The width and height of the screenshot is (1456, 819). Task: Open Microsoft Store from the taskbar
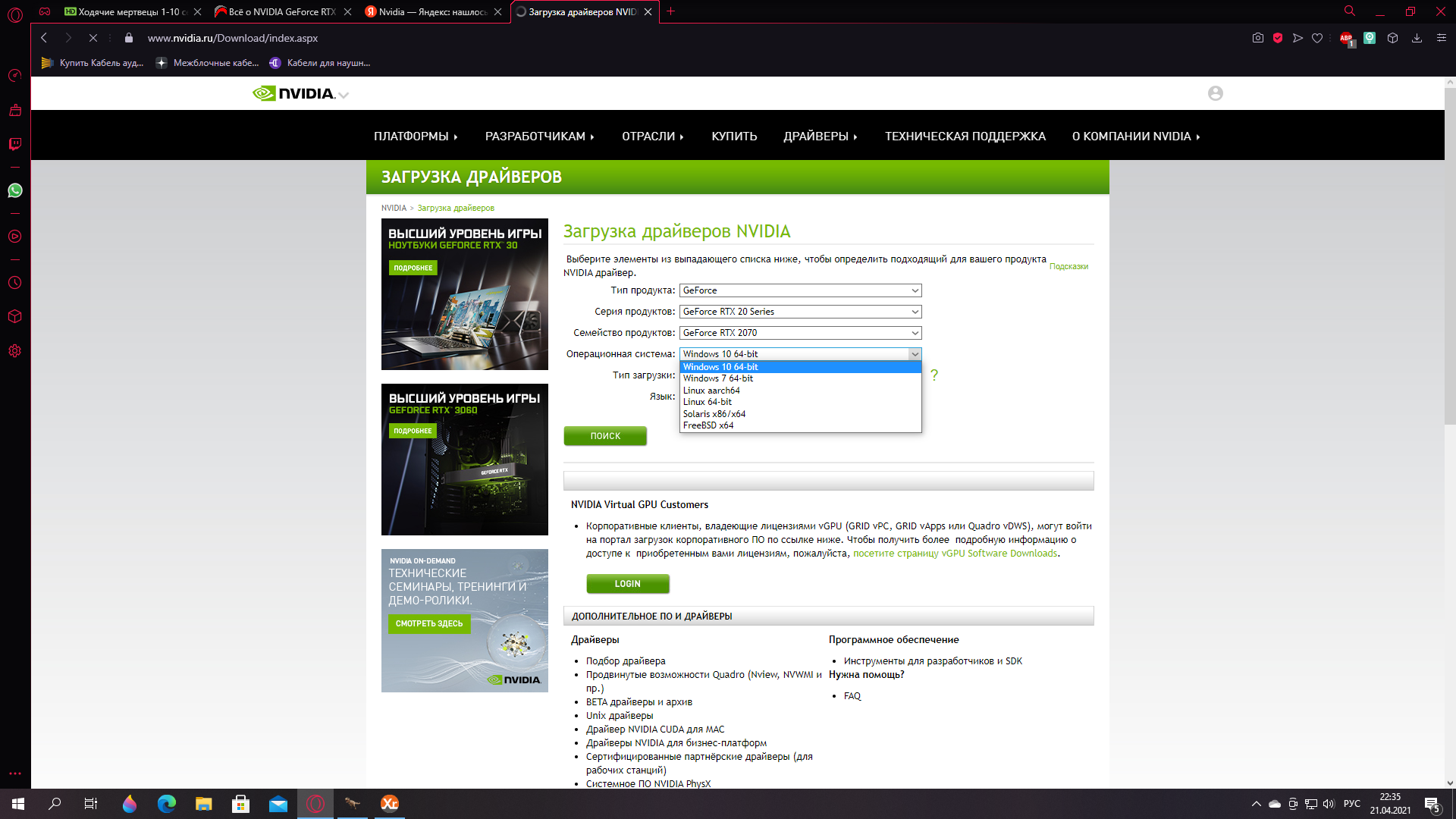[241, 804]
